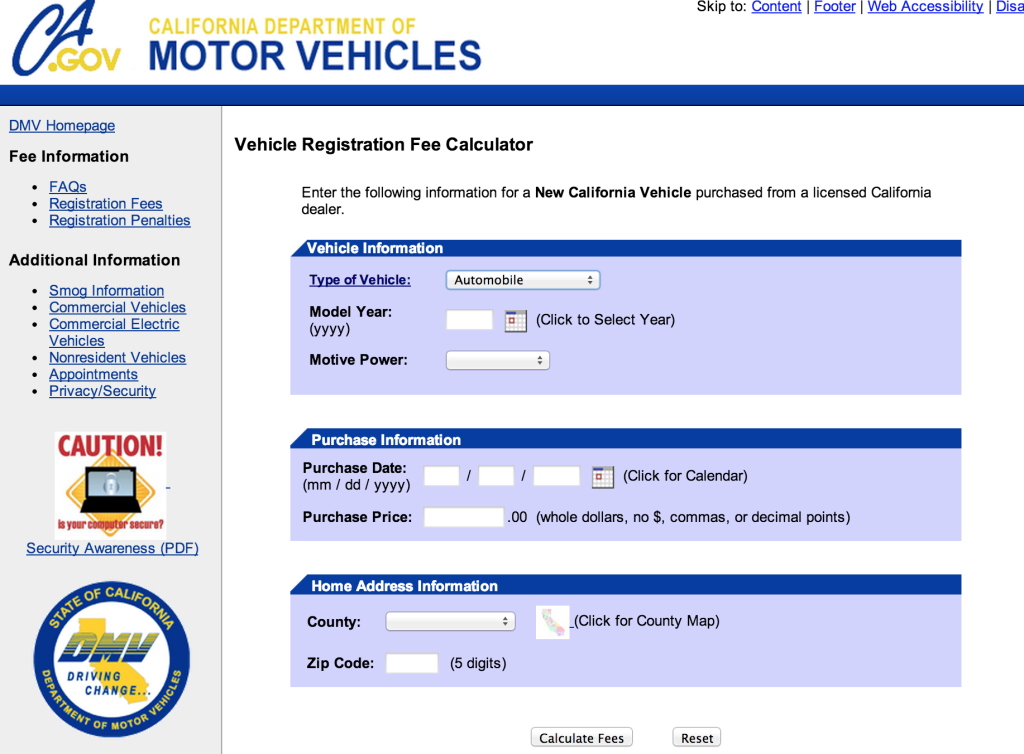
Task: Click the Vehicle Registration Fee Calculator heading
Action: pyautogui.click(x=384, y=144)
